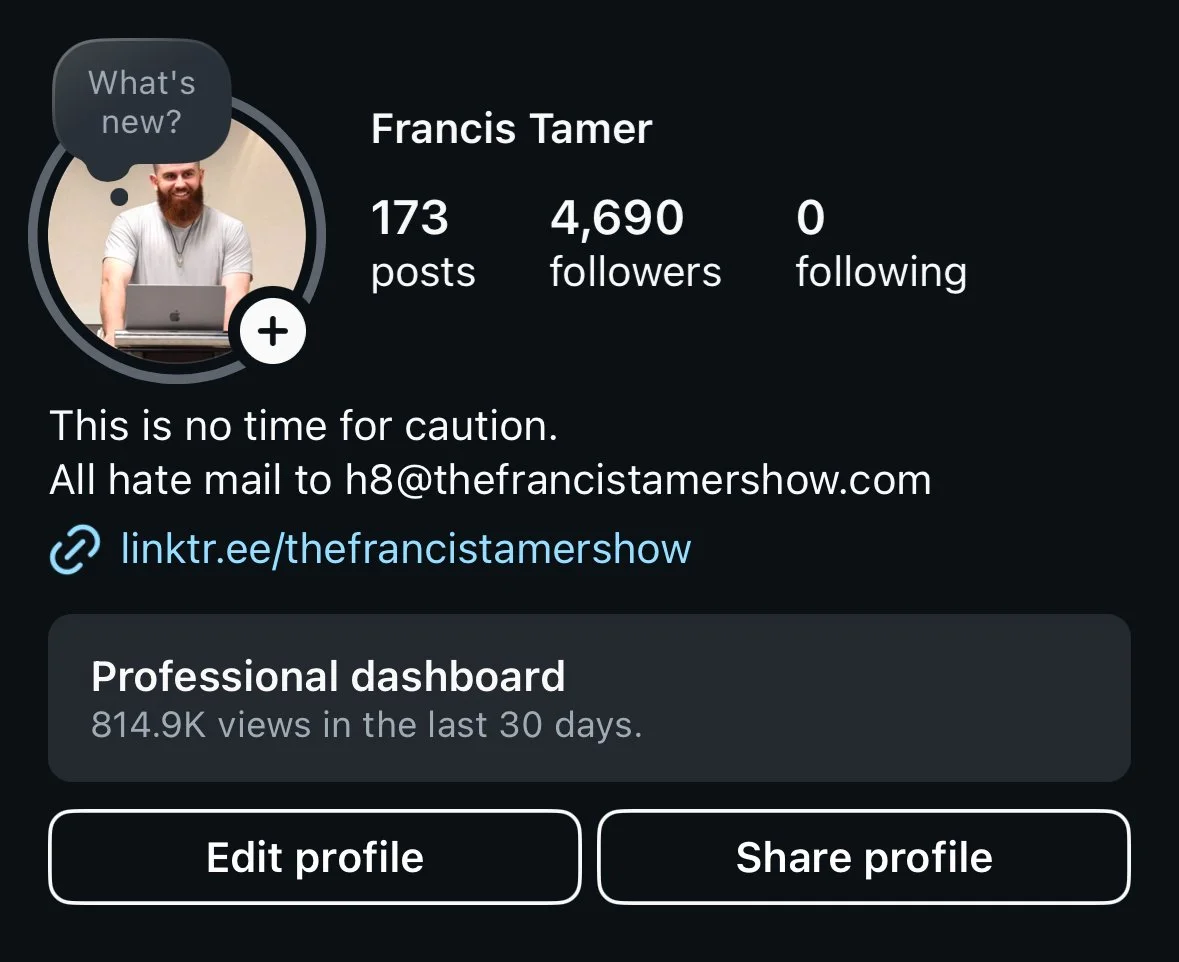The width and height of the screenshot is (1179, 962).
Task: Click the "following" label
Action: tap(881, 273)
